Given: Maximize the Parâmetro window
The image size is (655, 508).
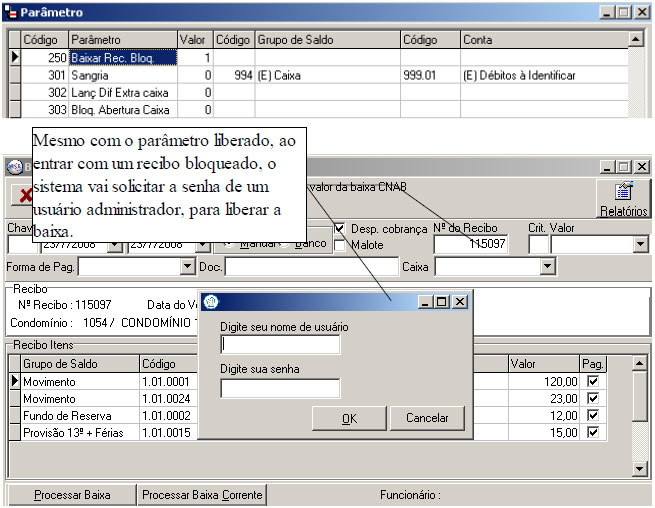Looking at the screenshot, I should pyautogui.click(x=624, y=12).
